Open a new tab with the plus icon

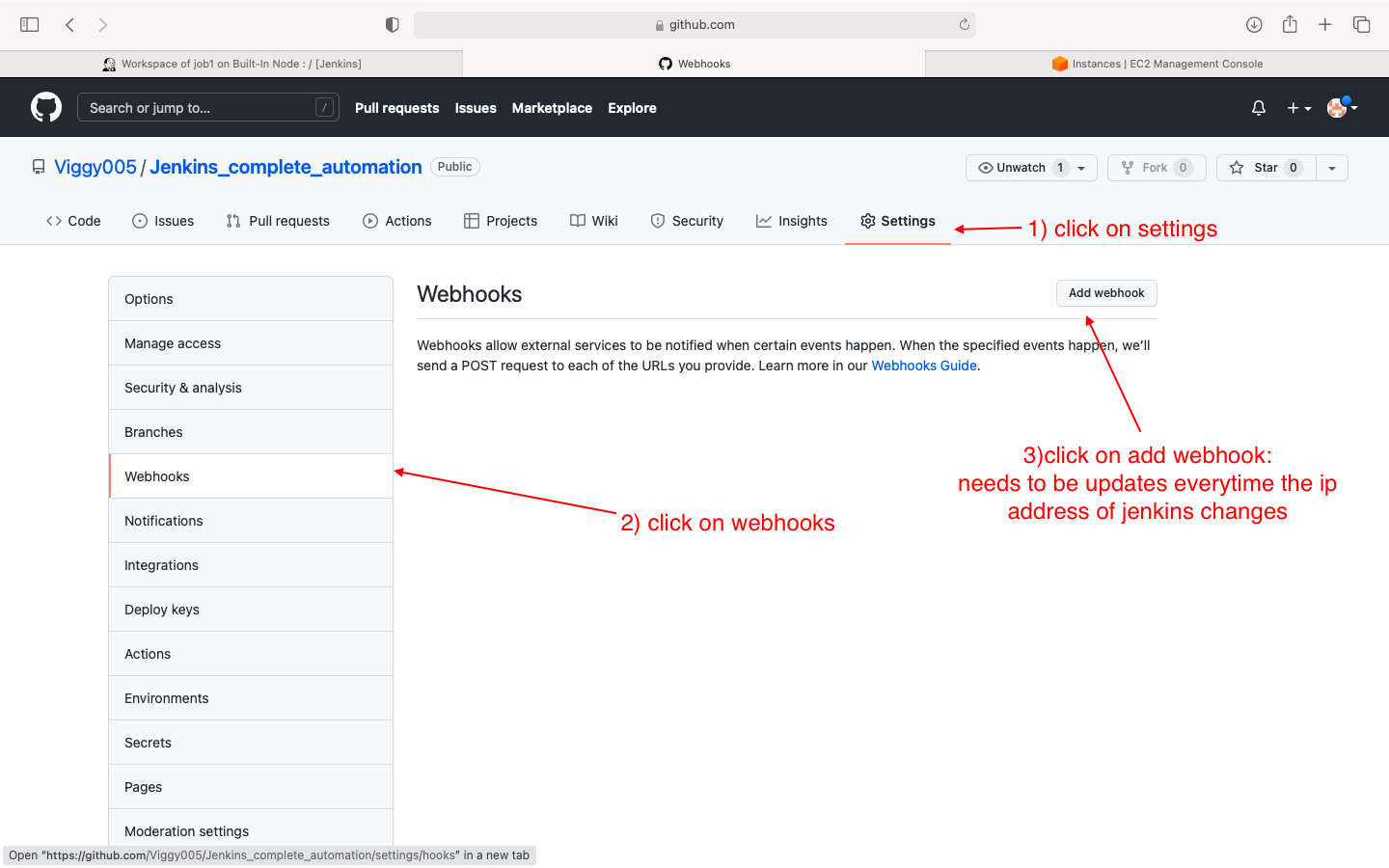pyautogui.click(x=1325, y=24)
